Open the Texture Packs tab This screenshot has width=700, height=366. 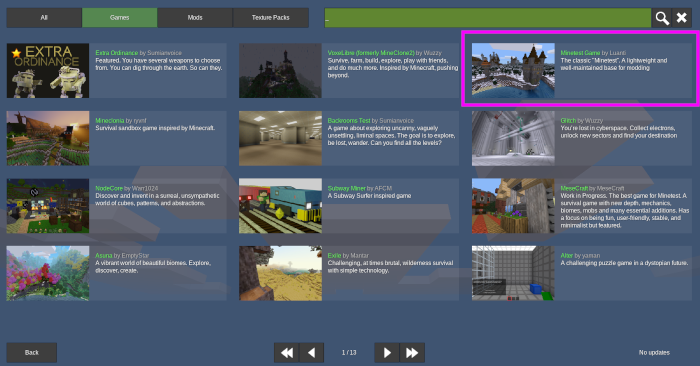[271, 18]
